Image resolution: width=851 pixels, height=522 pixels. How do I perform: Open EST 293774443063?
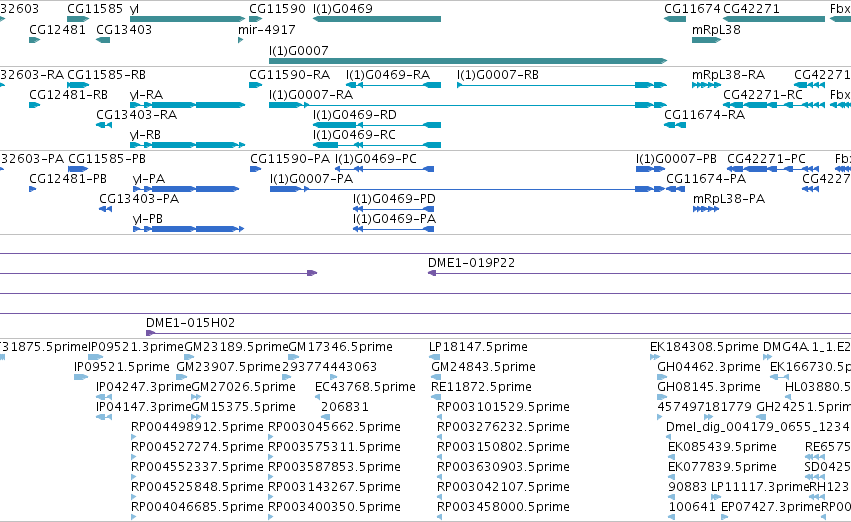tap(329, 367)
